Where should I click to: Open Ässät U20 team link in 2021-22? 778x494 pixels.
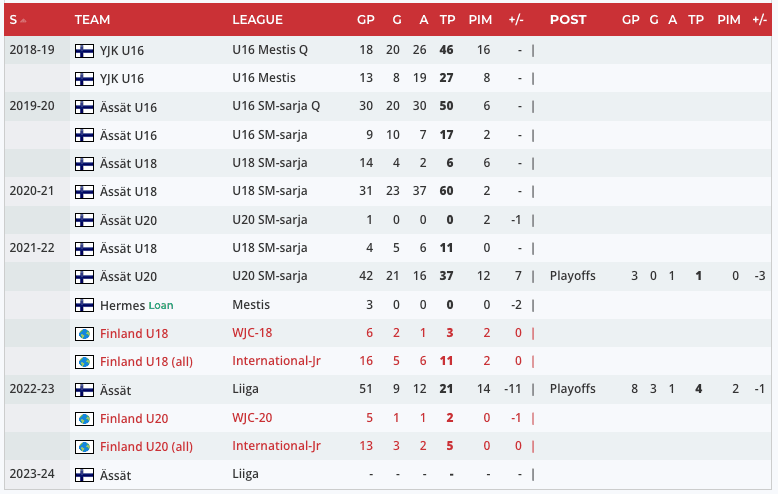(129, 276)
